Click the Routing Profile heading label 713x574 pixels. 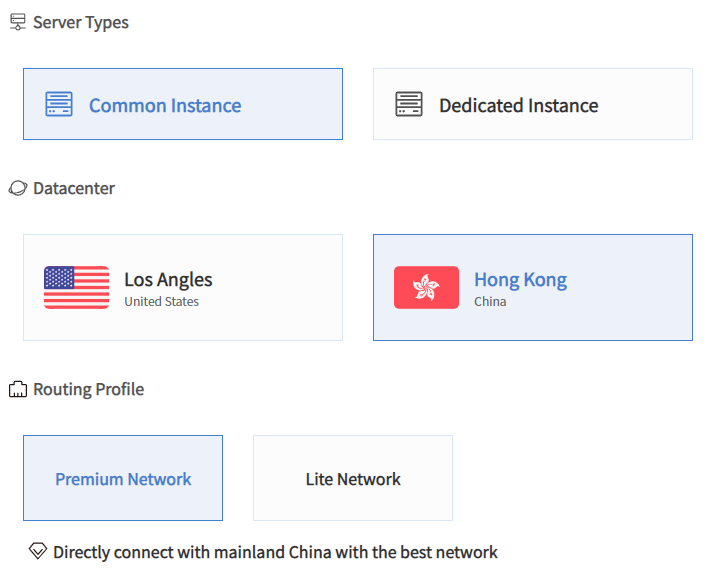89,389
